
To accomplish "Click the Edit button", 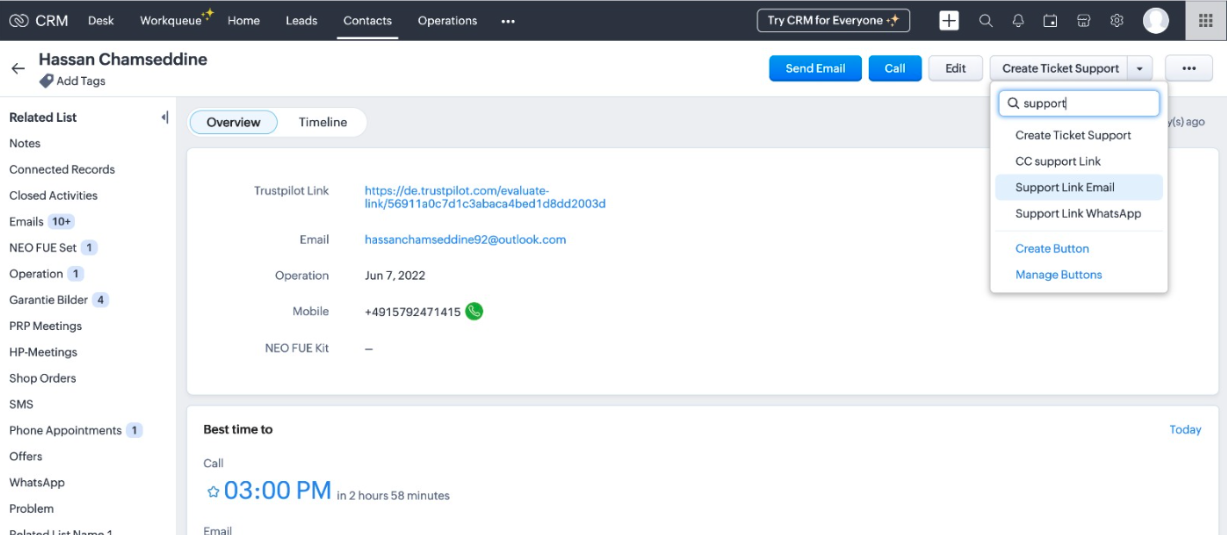I will point(956,68).
